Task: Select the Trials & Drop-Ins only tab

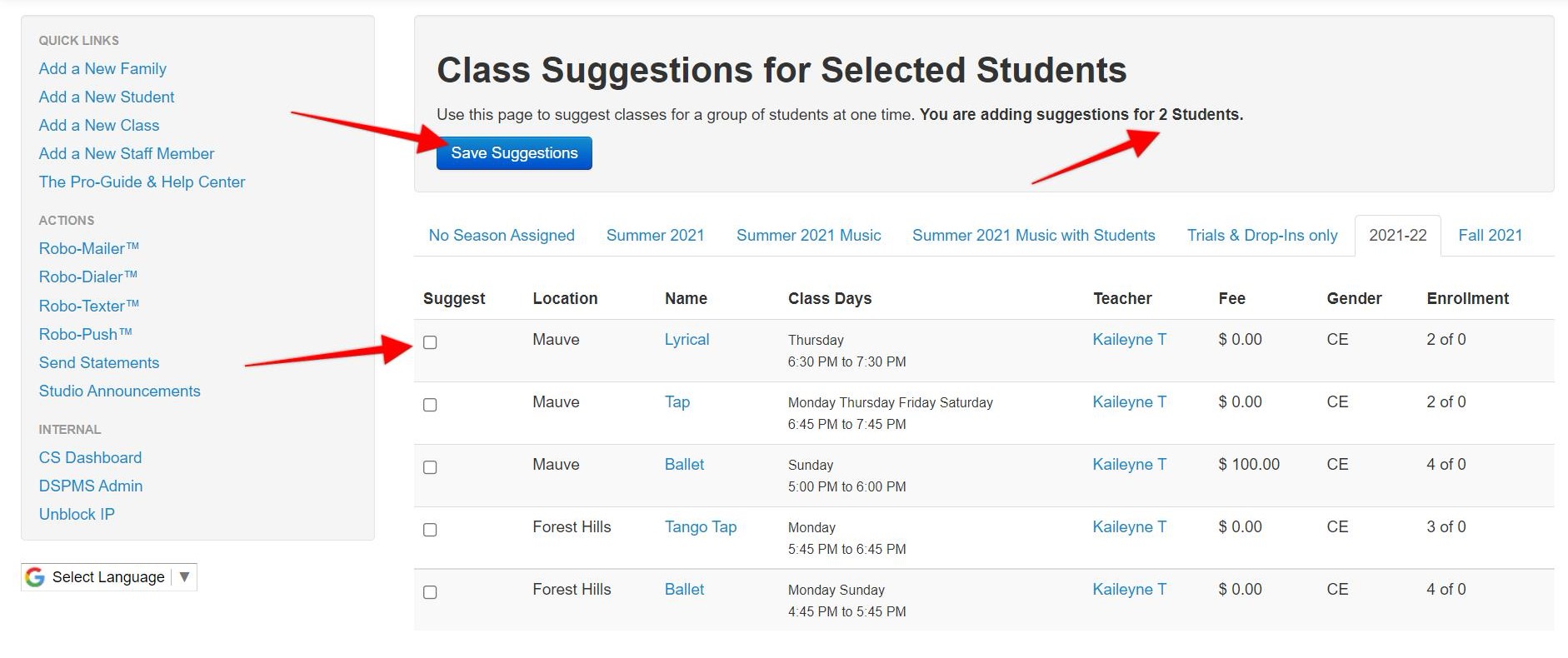Action: (1261, 236)
